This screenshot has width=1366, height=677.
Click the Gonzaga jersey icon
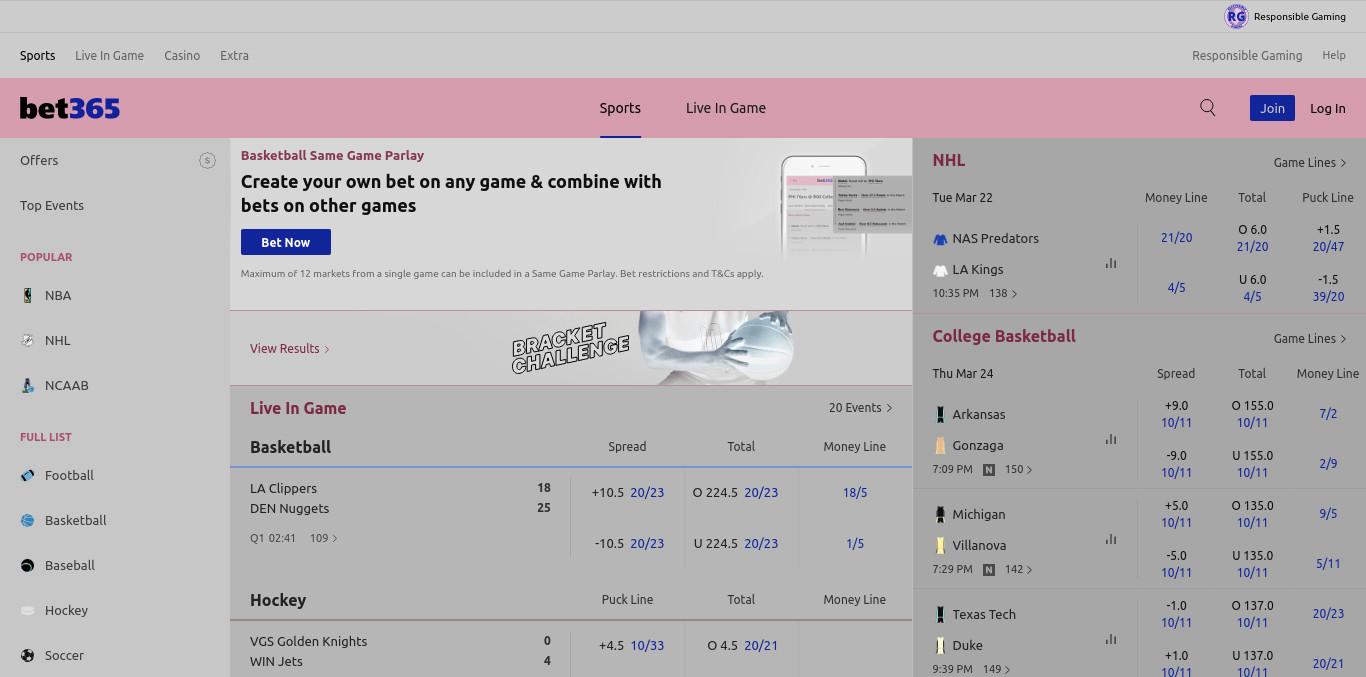tap(940, 445)
